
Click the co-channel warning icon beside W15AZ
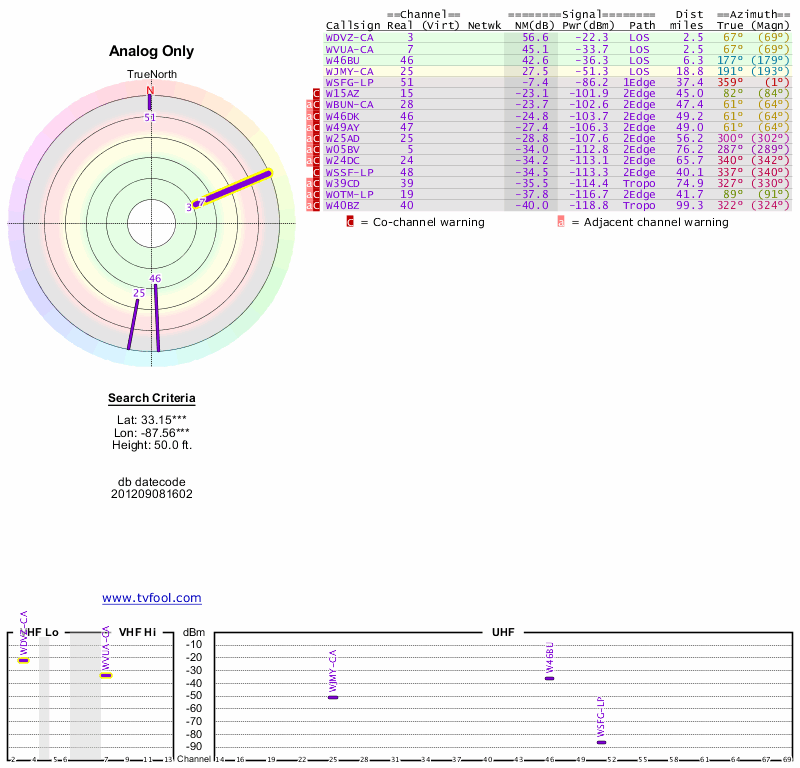tap(317, 93)
